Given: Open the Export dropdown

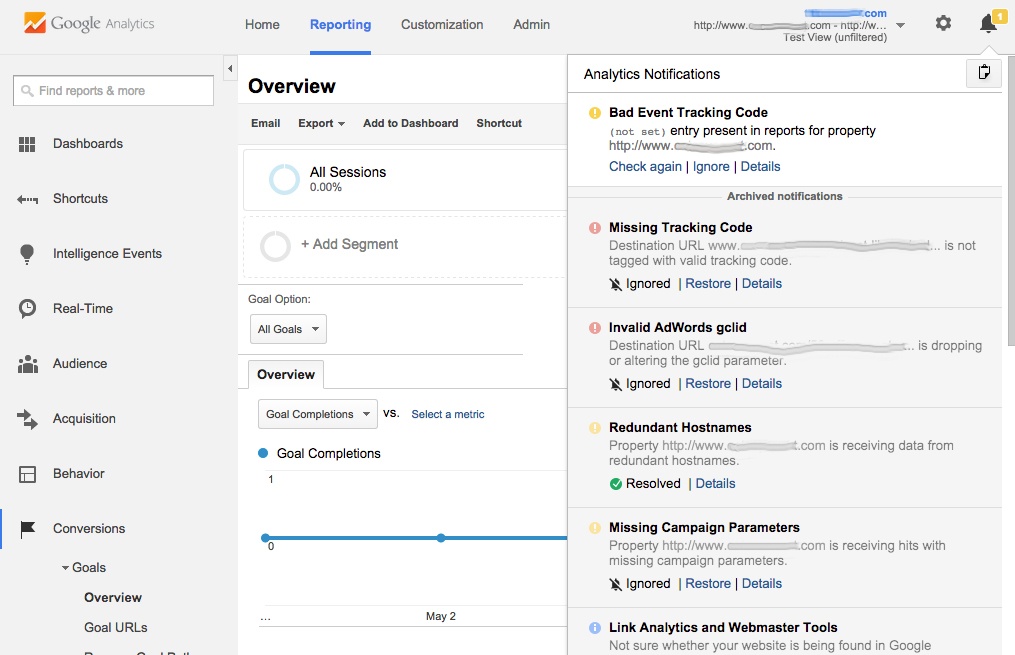Looking at the screenshot, I should [320, 123].
